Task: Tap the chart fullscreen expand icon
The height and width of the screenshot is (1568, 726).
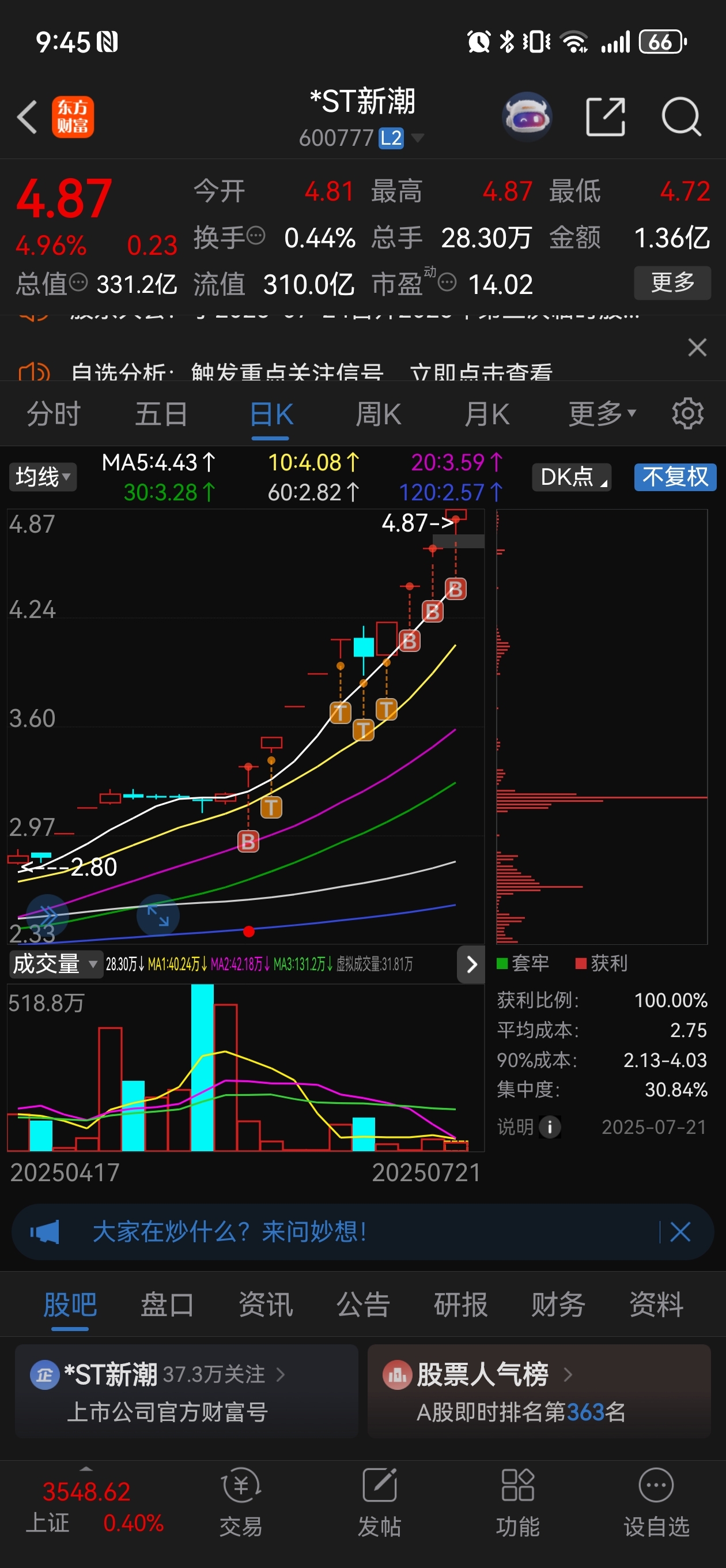Action: (158, 915)
